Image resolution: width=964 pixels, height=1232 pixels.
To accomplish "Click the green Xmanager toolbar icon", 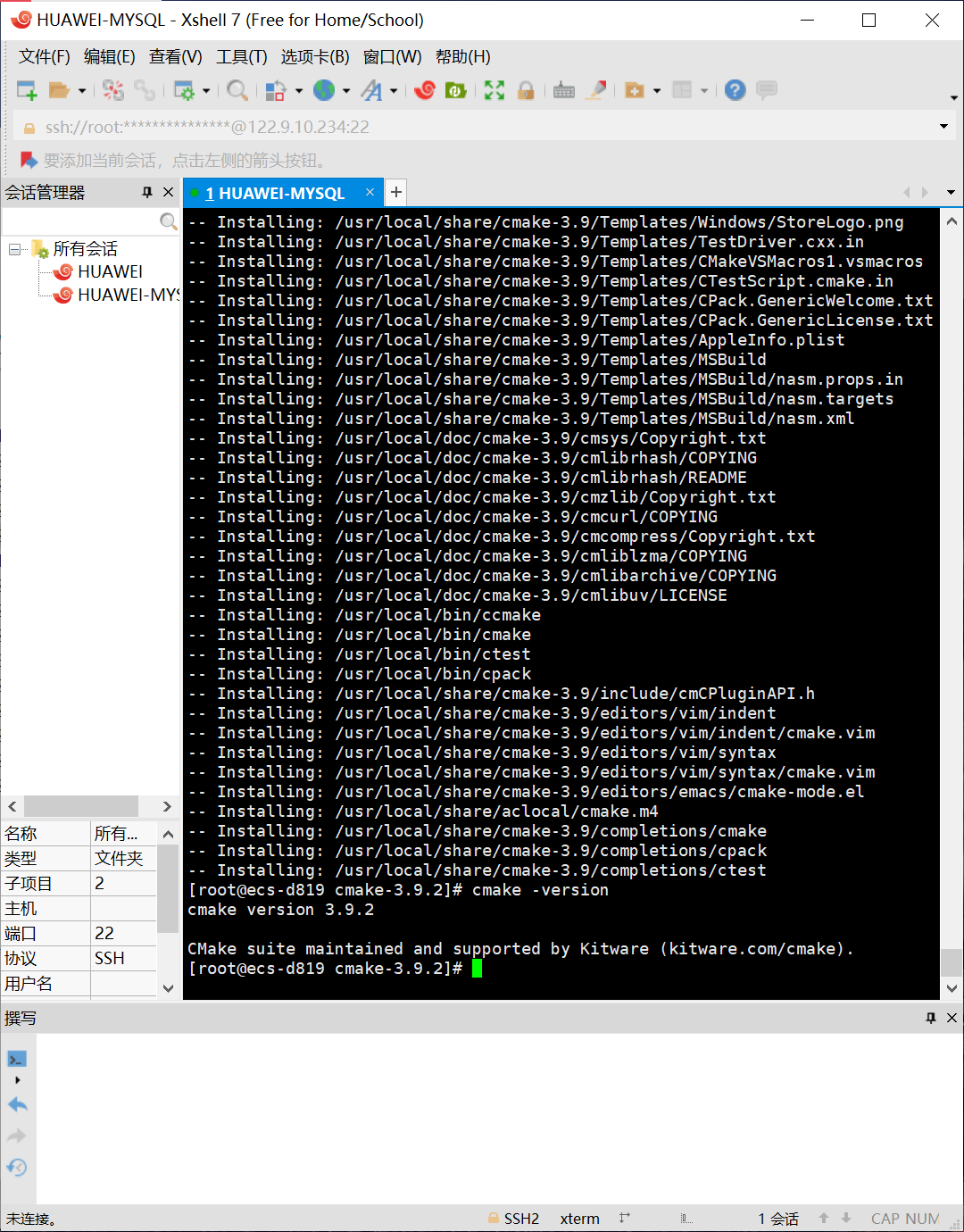I will (x=456, y=89).
